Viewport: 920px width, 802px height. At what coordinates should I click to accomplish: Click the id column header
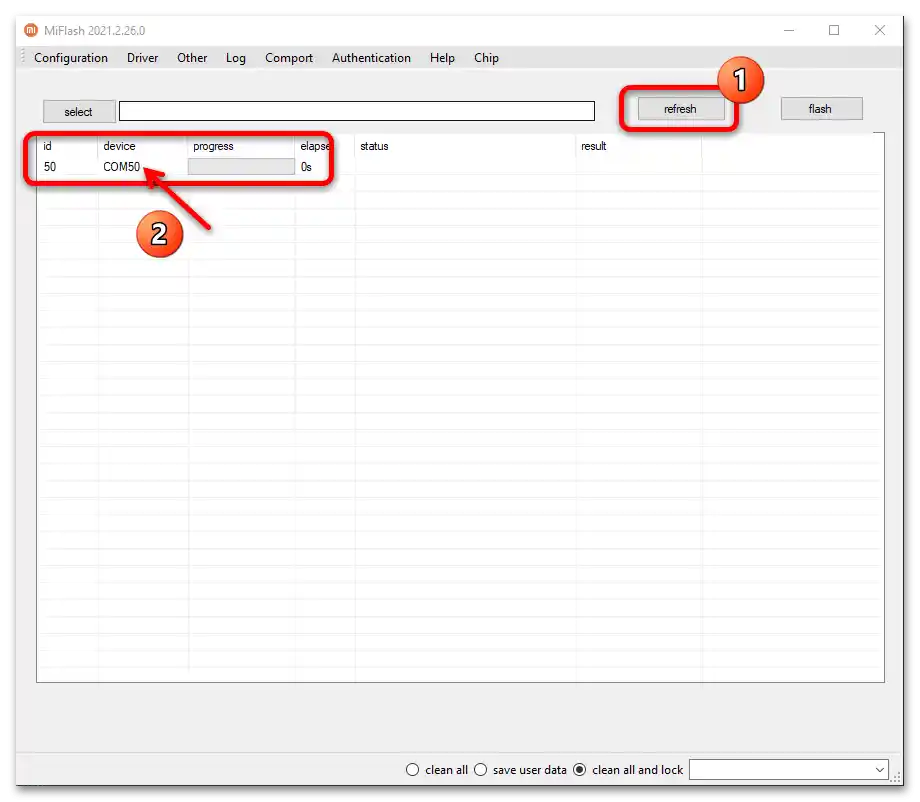48,146
